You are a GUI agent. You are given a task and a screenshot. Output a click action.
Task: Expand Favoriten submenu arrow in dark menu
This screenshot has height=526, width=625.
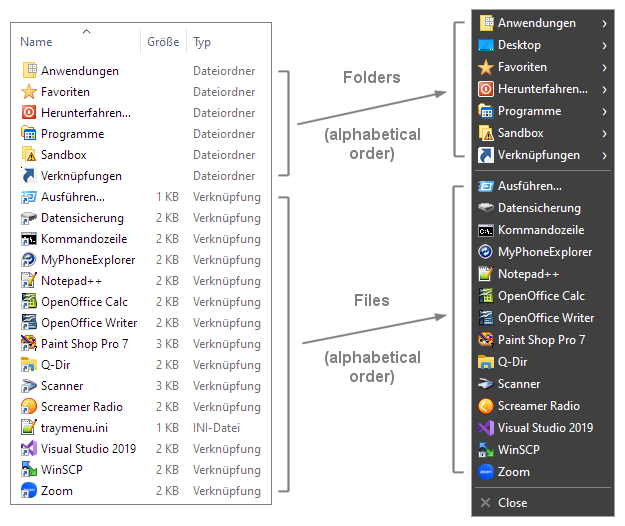pos(605,67)
